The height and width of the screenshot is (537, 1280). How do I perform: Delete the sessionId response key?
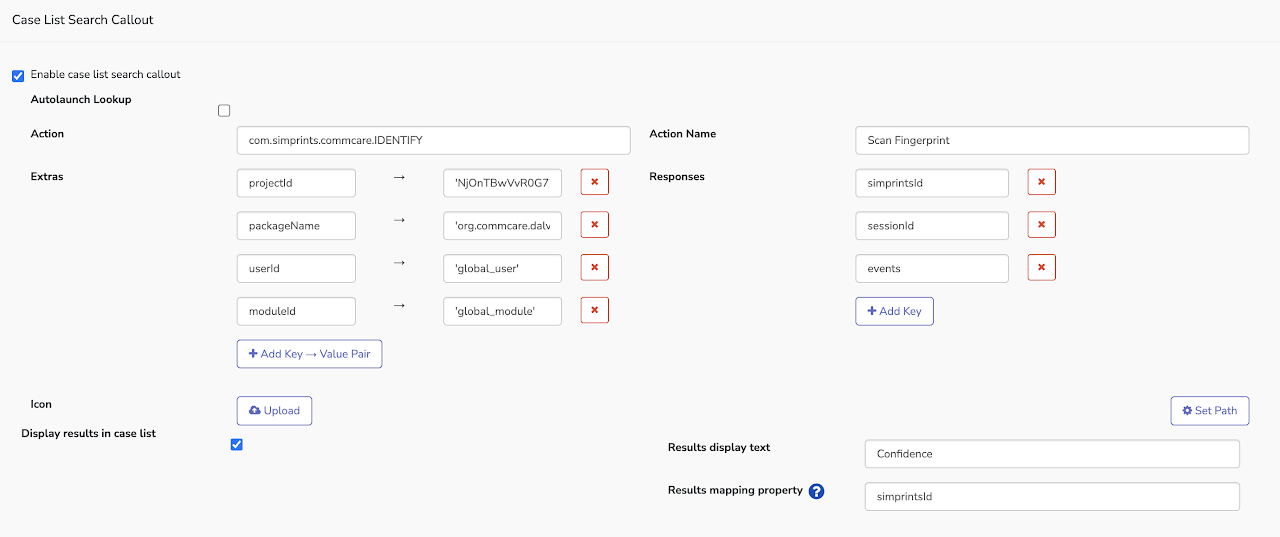[1041, 226]
